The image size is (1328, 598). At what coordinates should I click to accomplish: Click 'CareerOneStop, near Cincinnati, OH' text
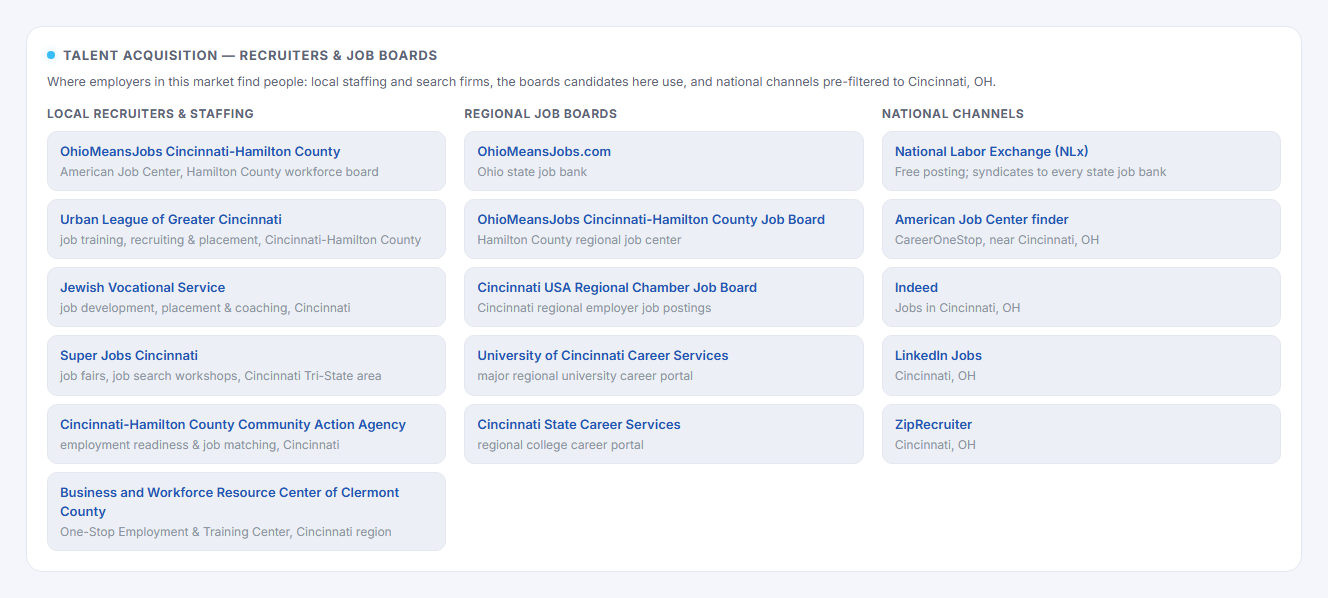pyautogui.click(x=996, y=240)
